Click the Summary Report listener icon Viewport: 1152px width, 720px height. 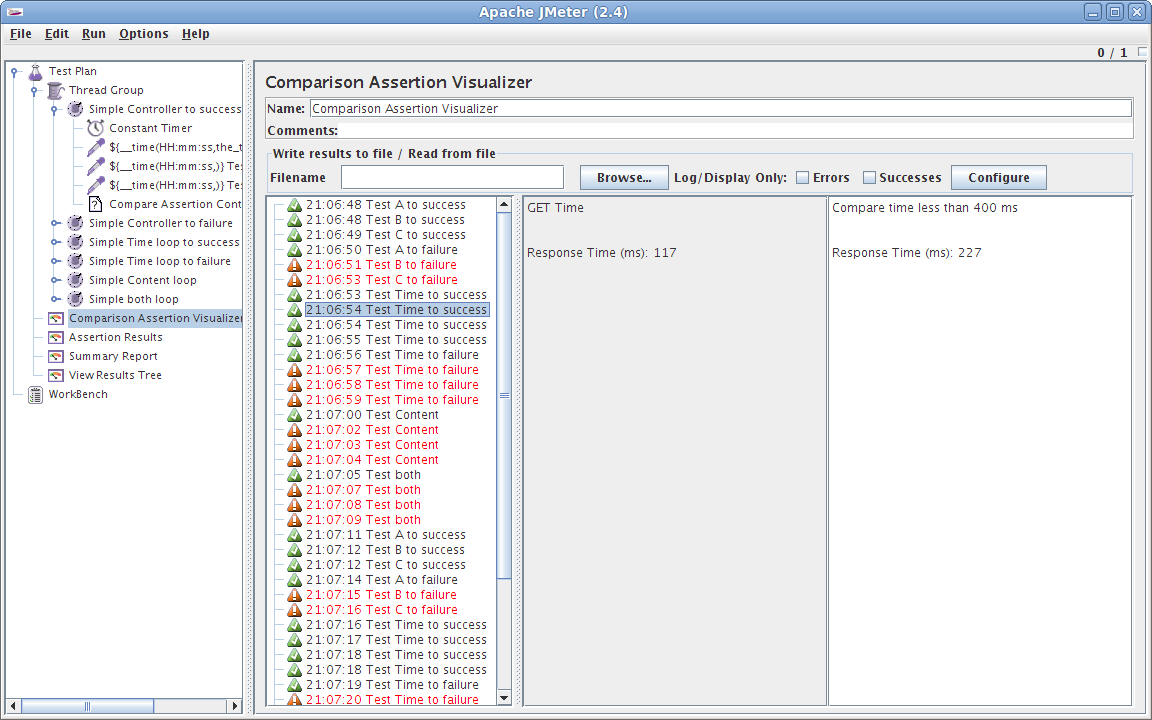56,356
